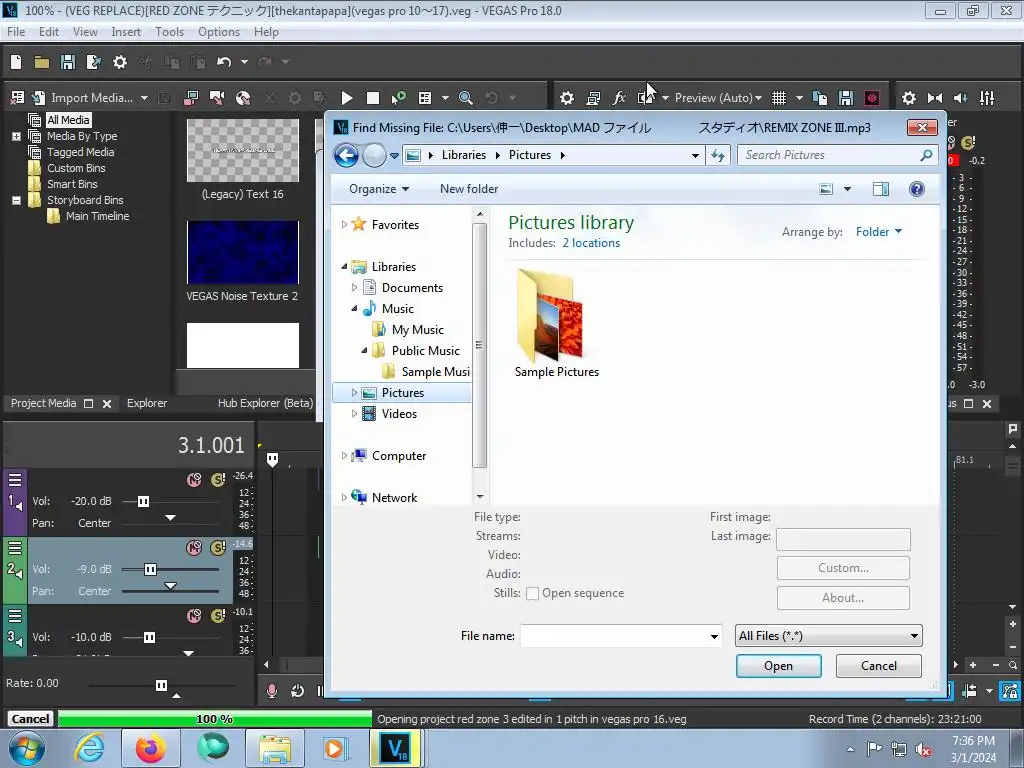Click the New project icon in the toolbar

pos(16,62)
